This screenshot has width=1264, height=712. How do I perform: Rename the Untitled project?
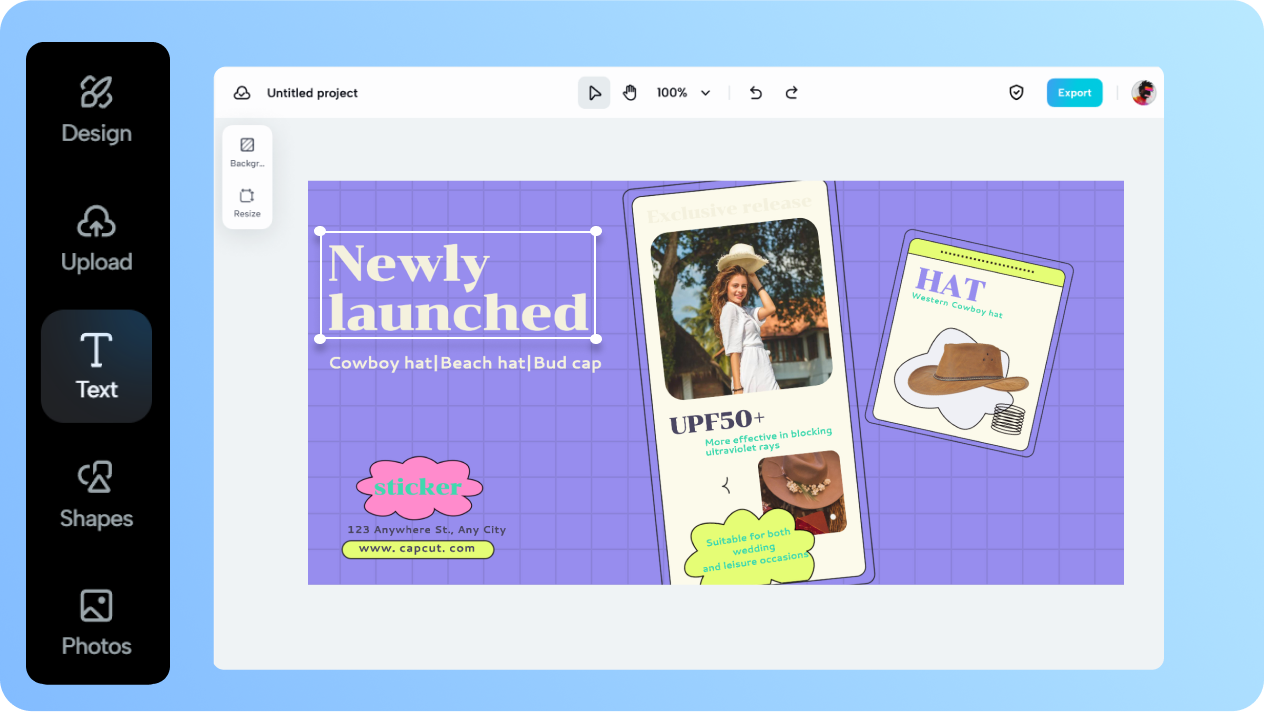tap(311, 93)
